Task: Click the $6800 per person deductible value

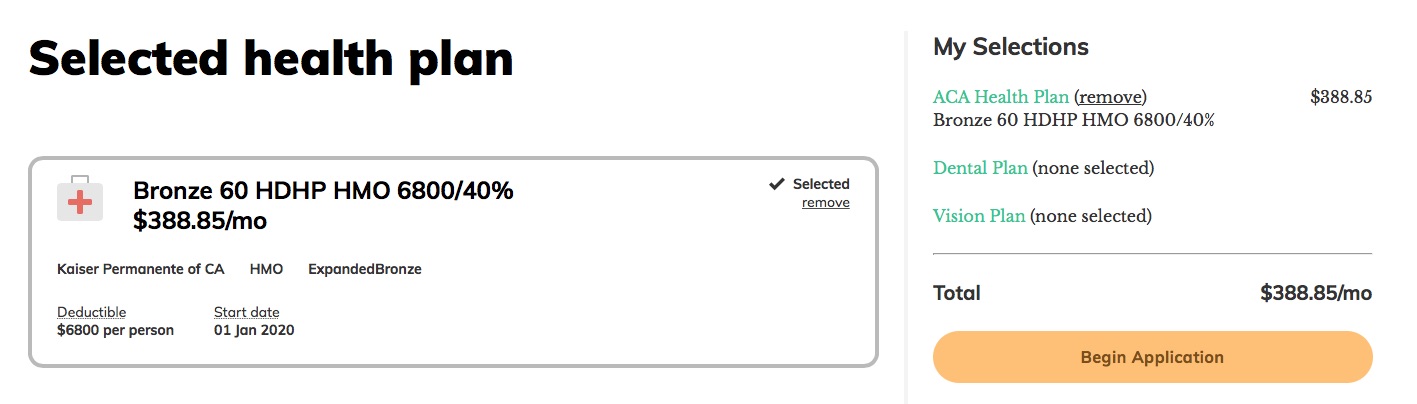Action: 115,330
